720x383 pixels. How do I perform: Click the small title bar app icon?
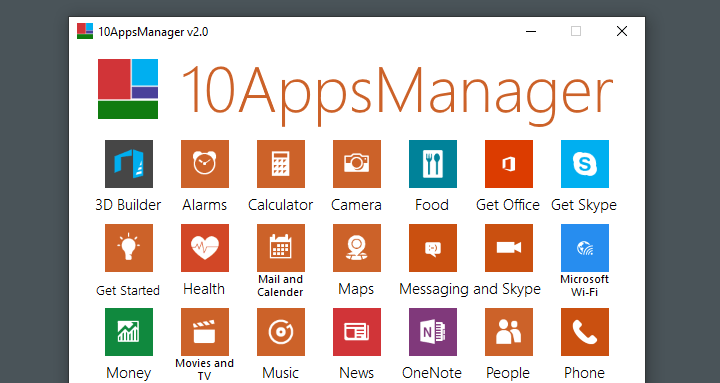click(x=85, y=31)
